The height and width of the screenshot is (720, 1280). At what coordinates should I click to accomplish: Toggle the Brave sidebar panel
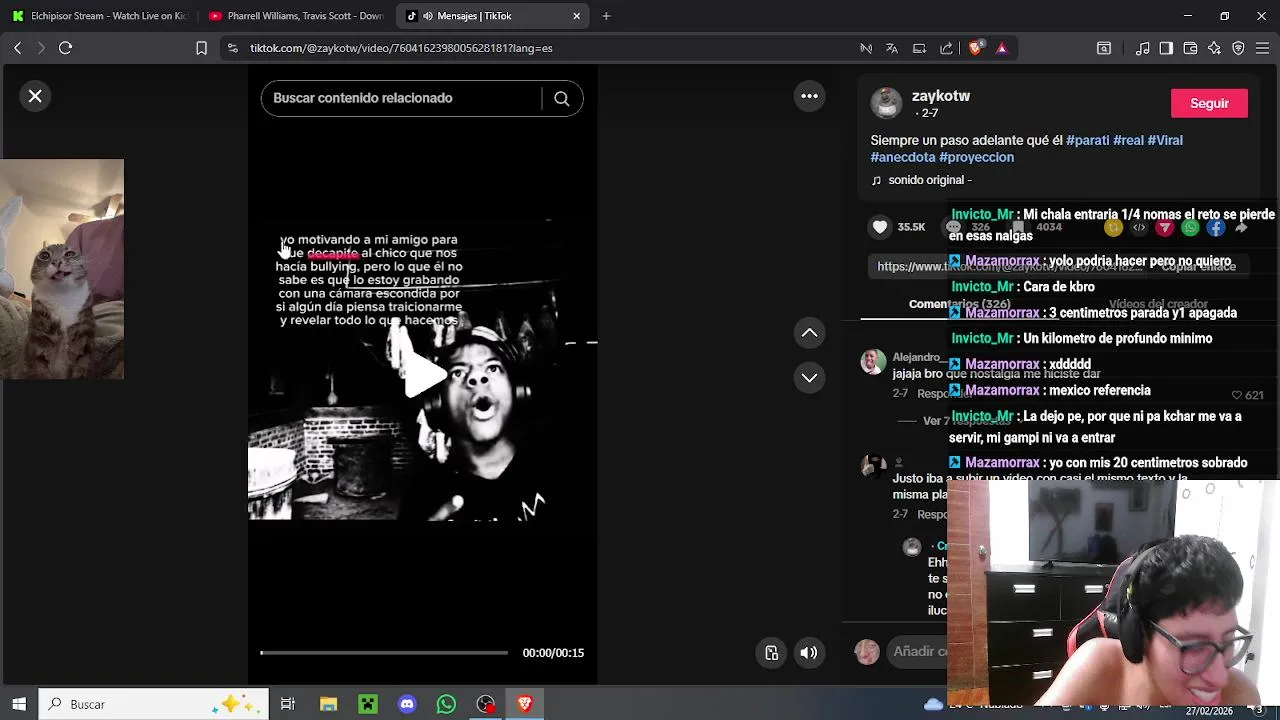tap(1166, 48)
